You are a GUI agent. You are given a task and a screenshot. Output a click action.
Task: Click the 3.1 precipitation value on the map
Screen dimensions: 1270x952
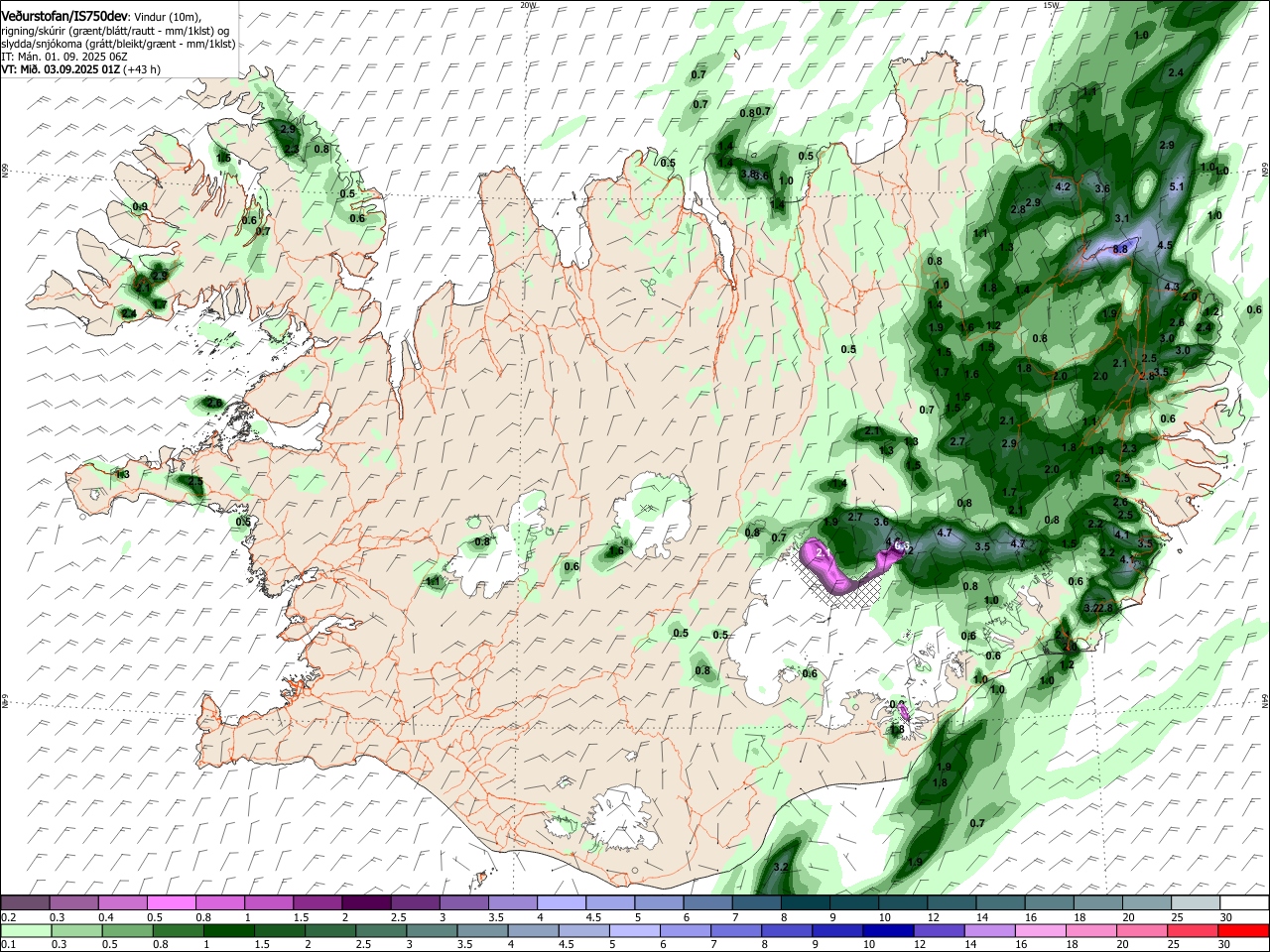[1123, 218]
